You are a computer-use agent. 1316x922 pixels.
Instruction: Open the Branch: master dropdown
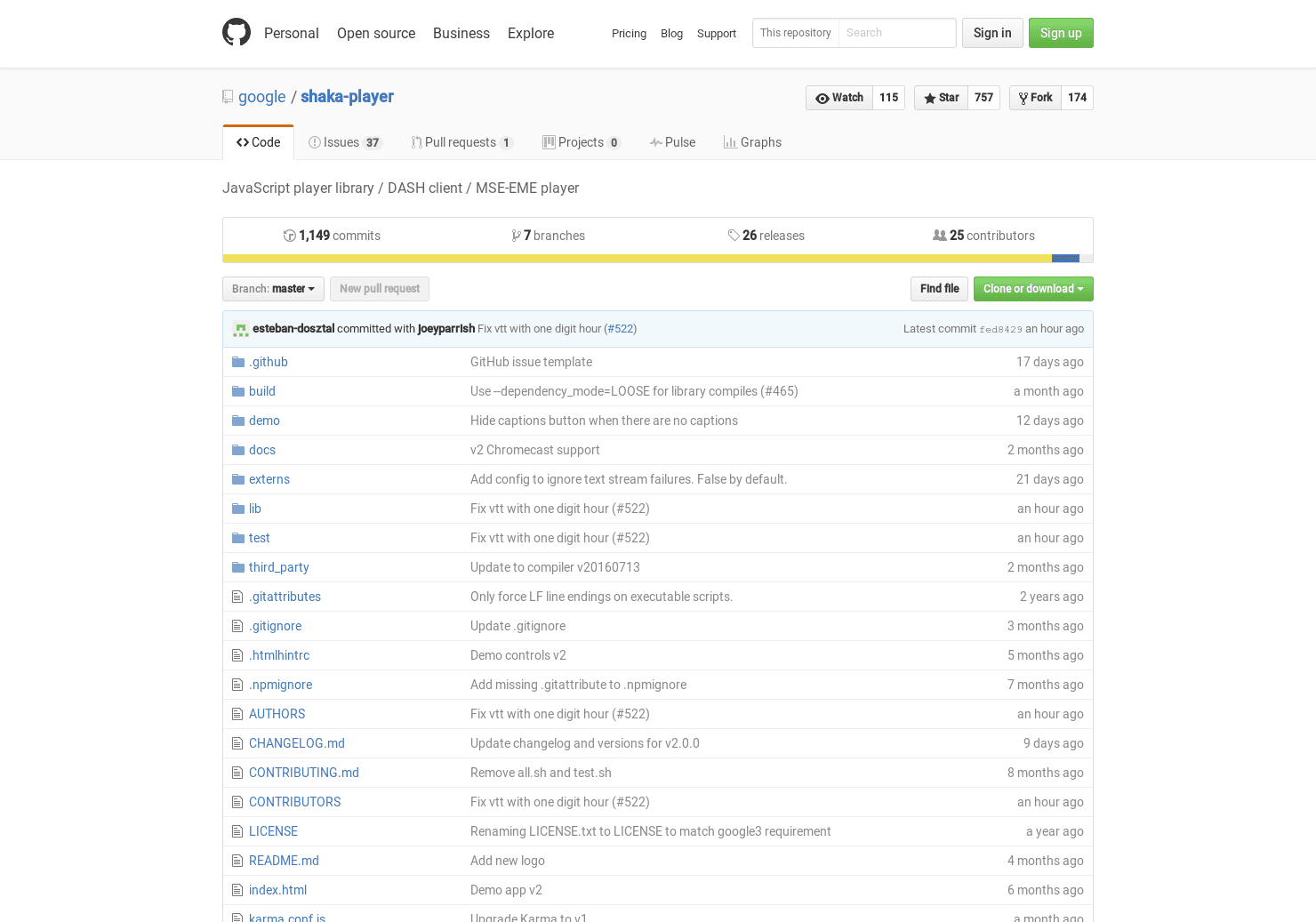pyautogui.click(x=273, y=289)
